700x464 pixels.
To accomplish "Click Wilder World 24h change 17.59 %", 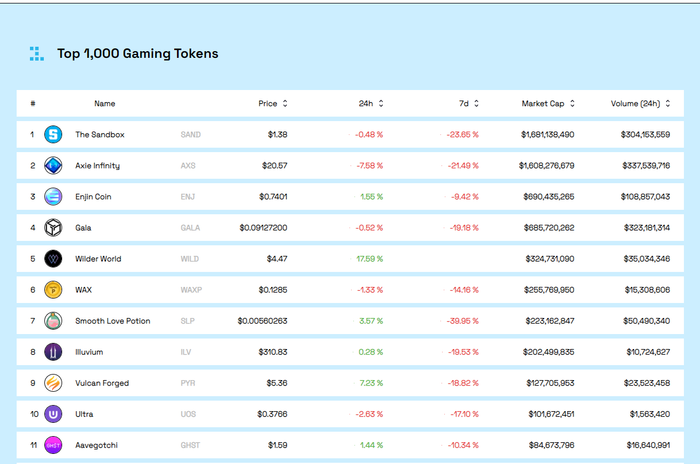I will click(370, 259).
